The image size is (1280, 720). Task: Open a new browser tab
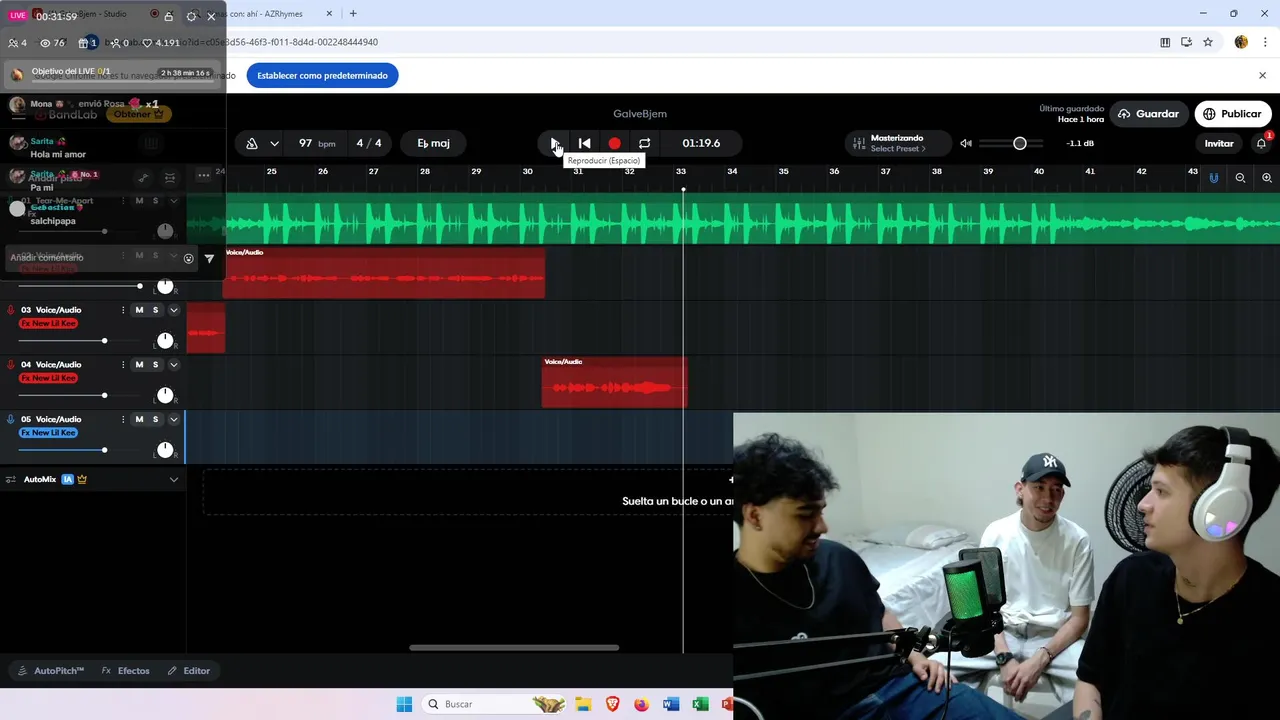(x=353, y=14)
